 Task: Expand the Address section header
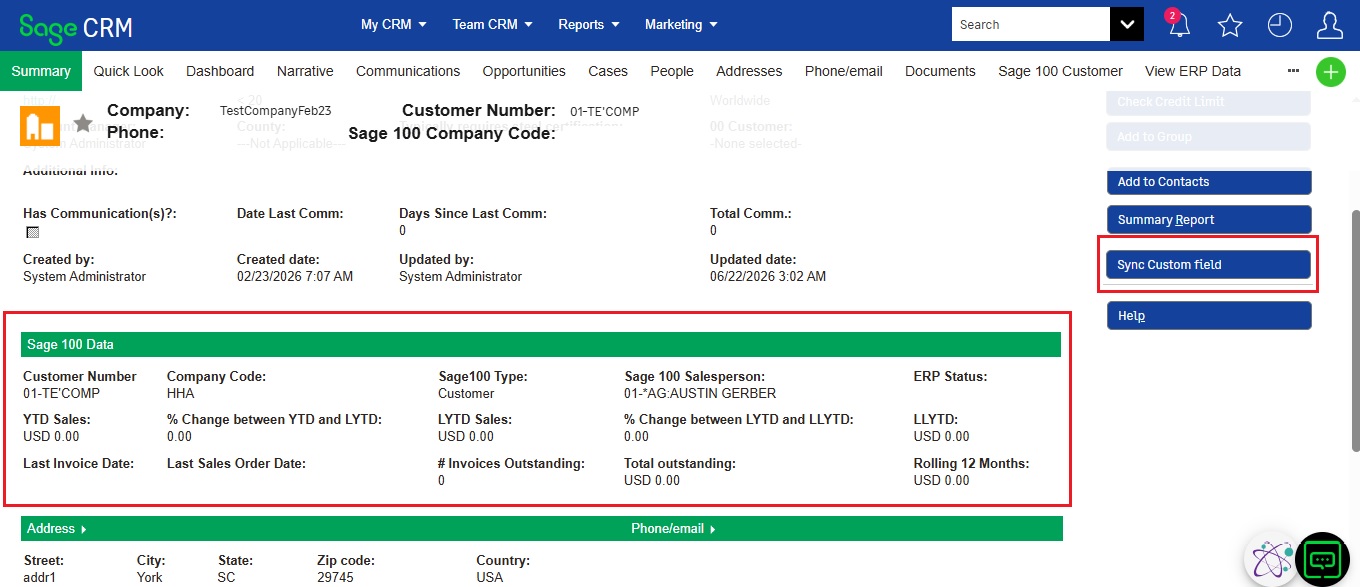point(57,528)
